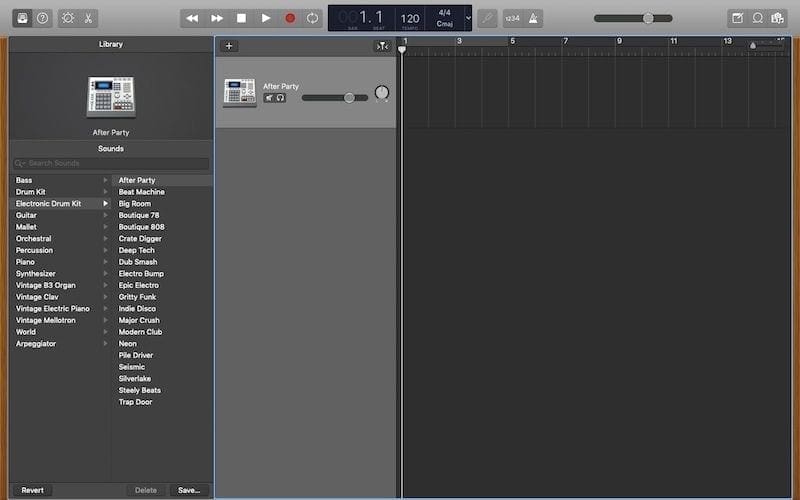Focus the Search Sounds field
Viewport: 800px width, 500px height.
(x=111, y=163)
